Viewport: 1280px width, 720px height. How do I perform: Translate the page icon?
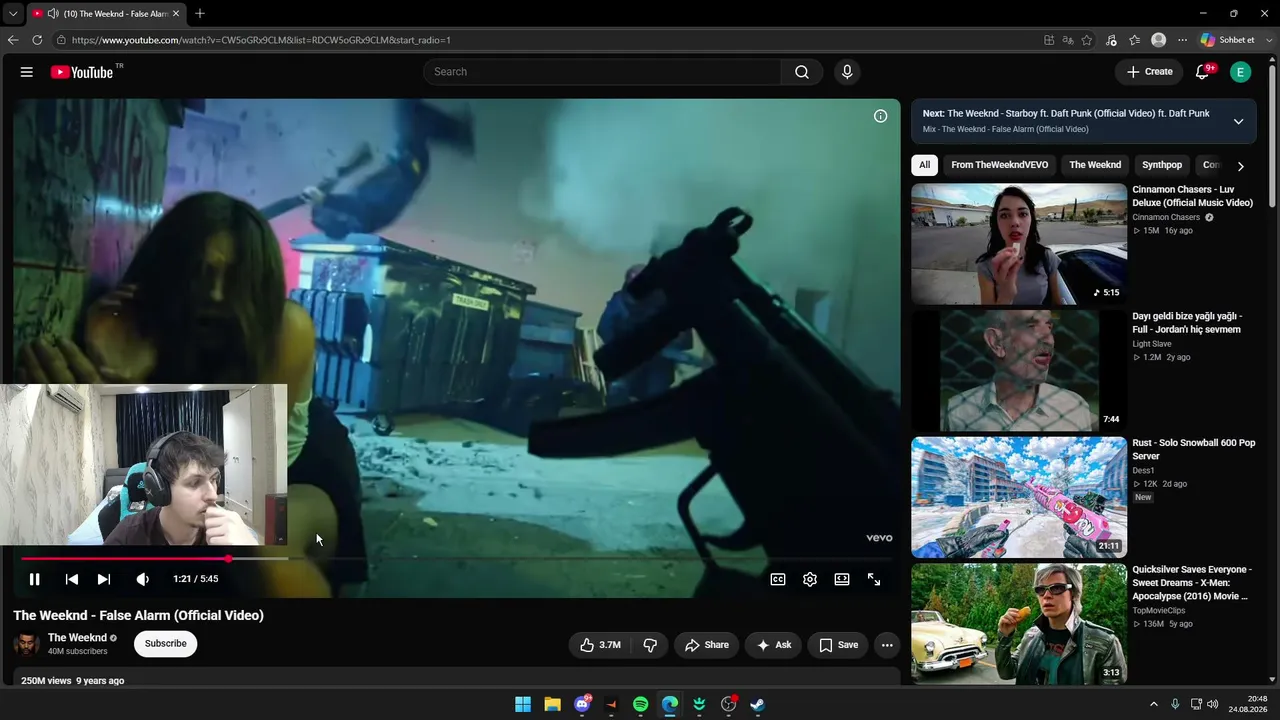click(x=1068, y=40)
